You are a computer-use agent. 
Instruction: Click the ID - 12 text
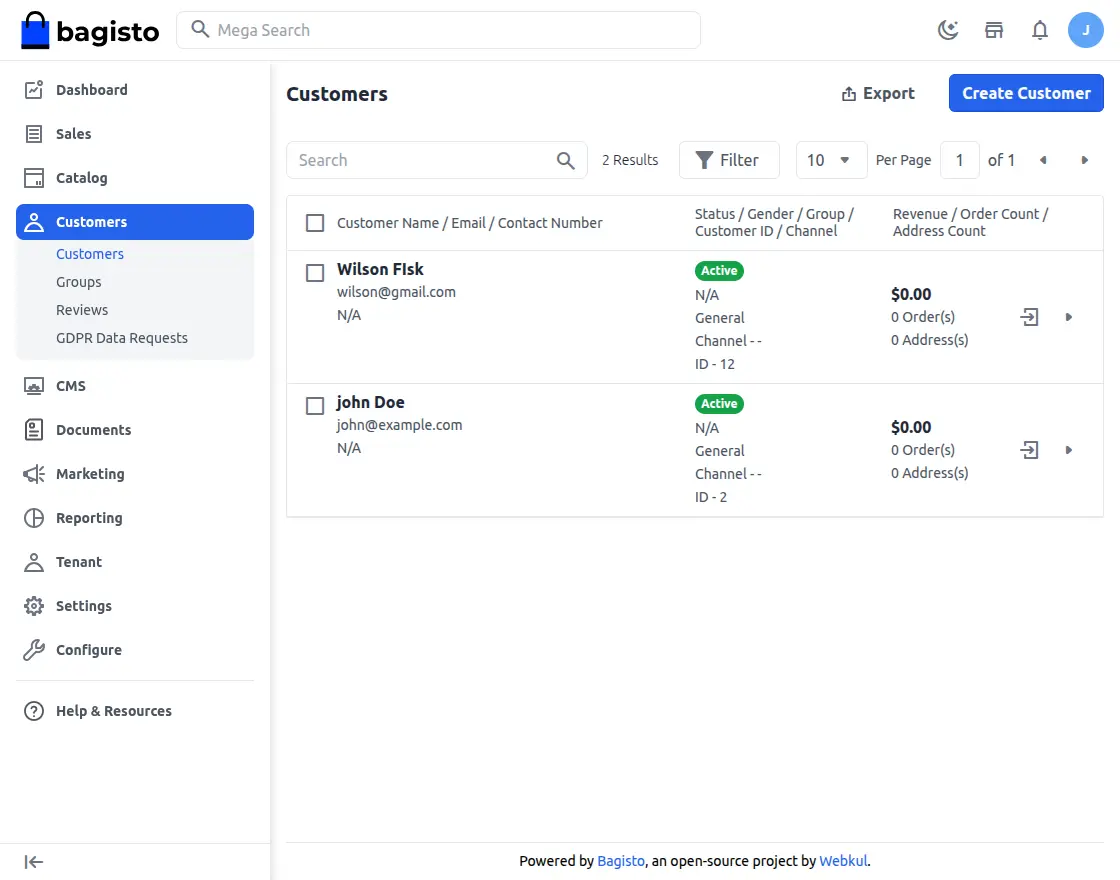coord(715,364)
